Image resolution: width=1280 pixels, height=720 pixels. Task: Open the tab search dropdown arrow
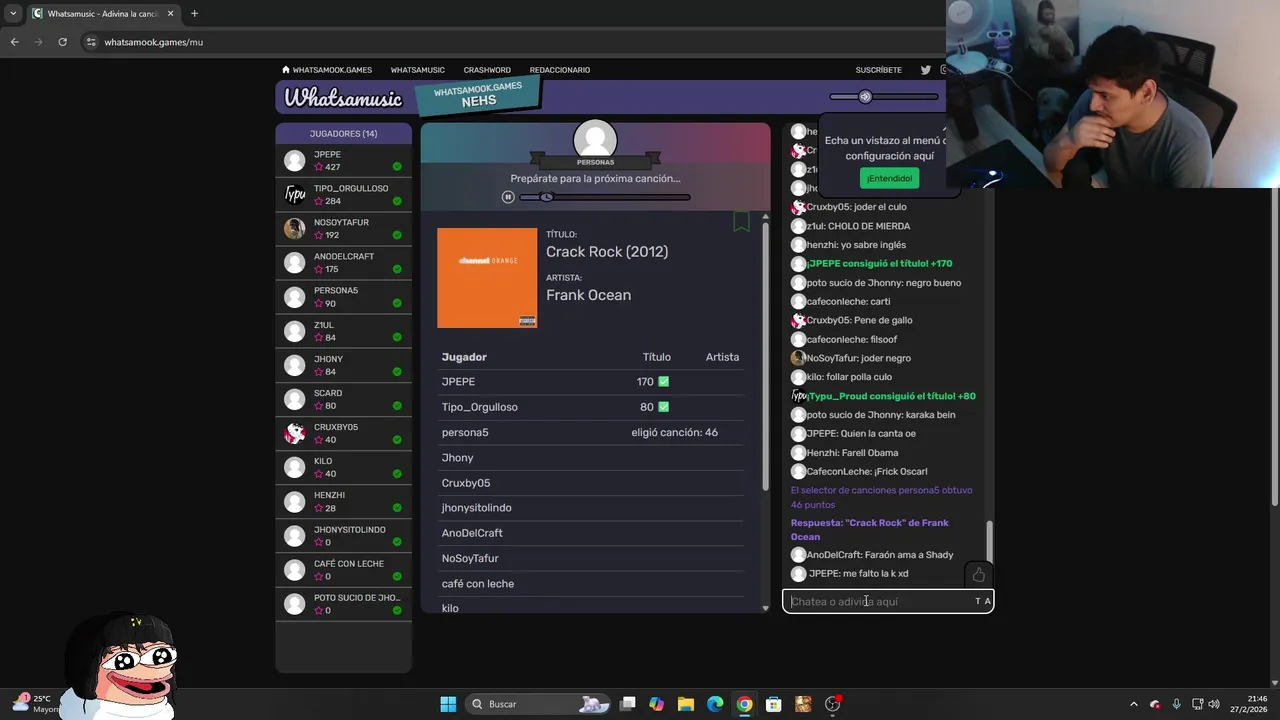coord(13,14)
